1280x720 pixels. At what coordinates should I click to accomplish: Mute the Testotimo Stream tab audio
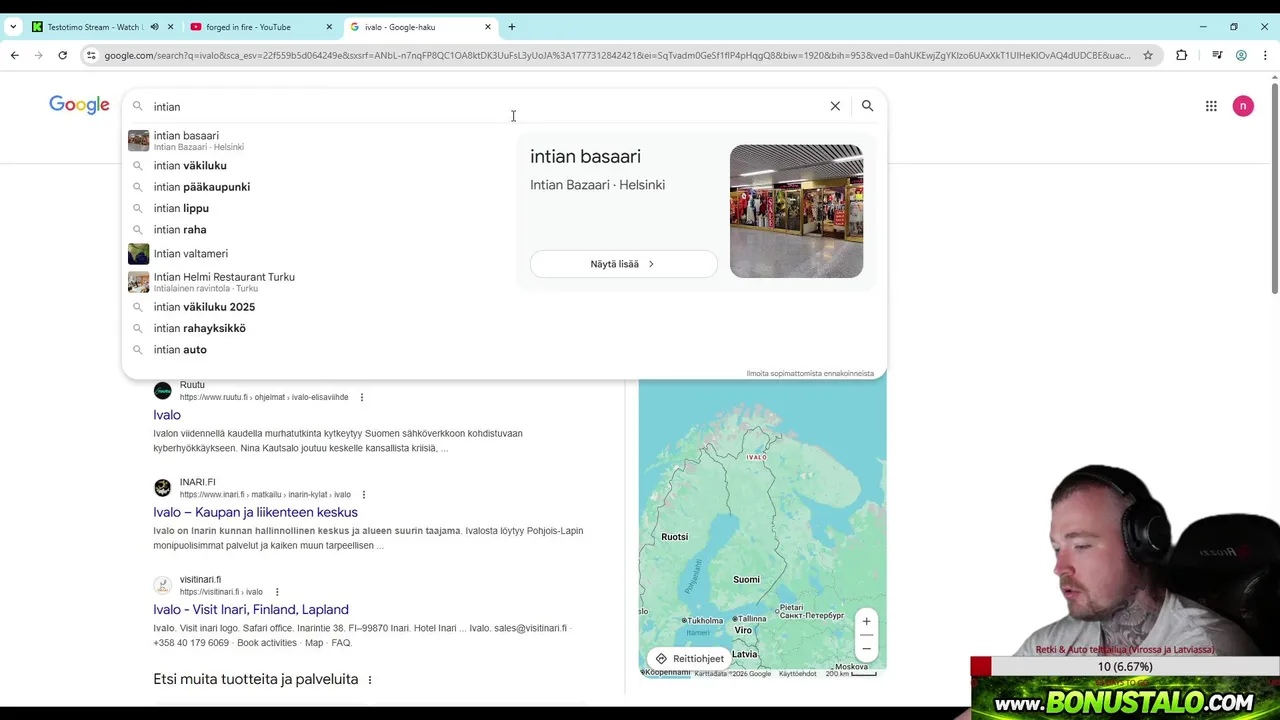pos(154,27)
